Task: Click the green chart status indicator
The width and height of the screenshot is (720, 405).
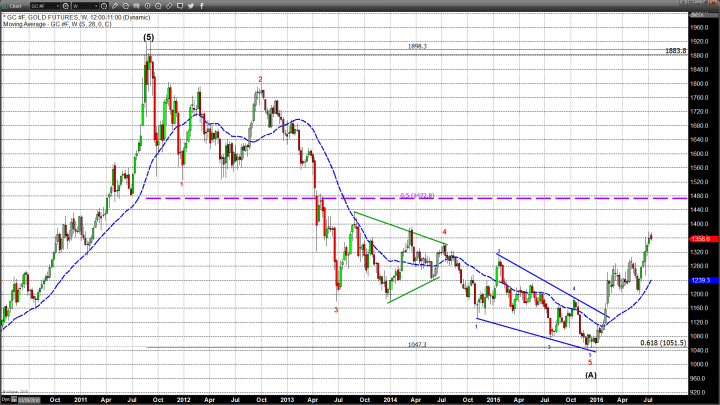Action: click(4, 6)
